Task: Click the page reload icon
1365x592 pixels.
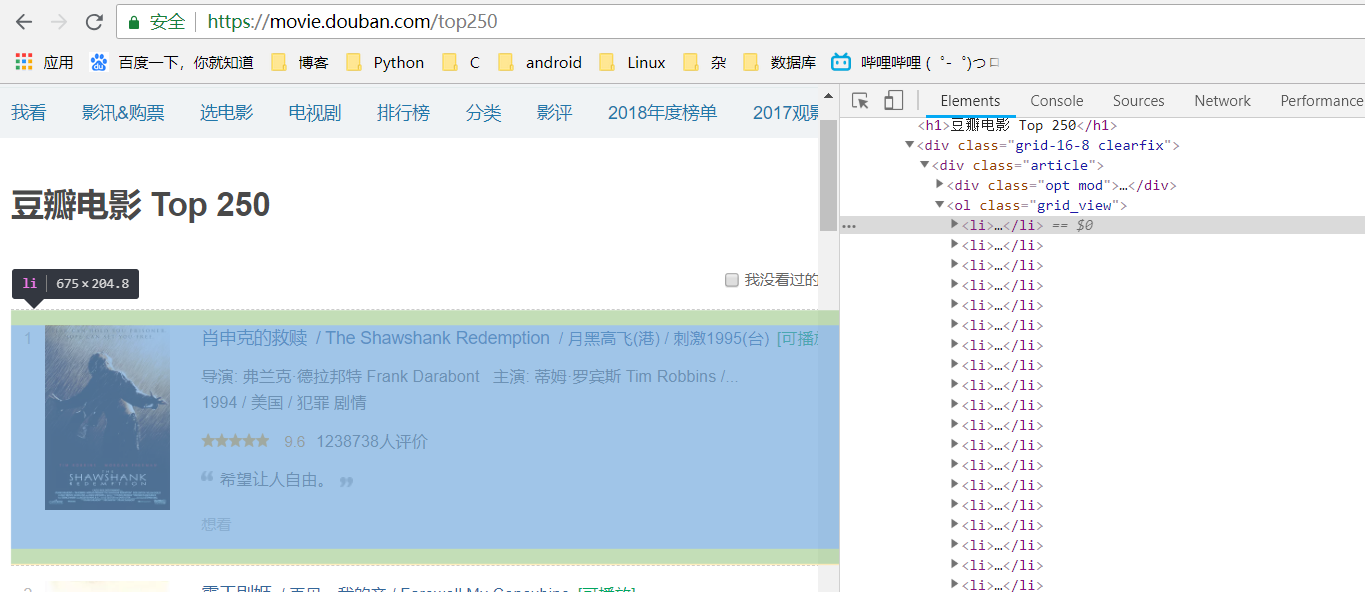Action: pyautogui.click(x=95, y=21)
